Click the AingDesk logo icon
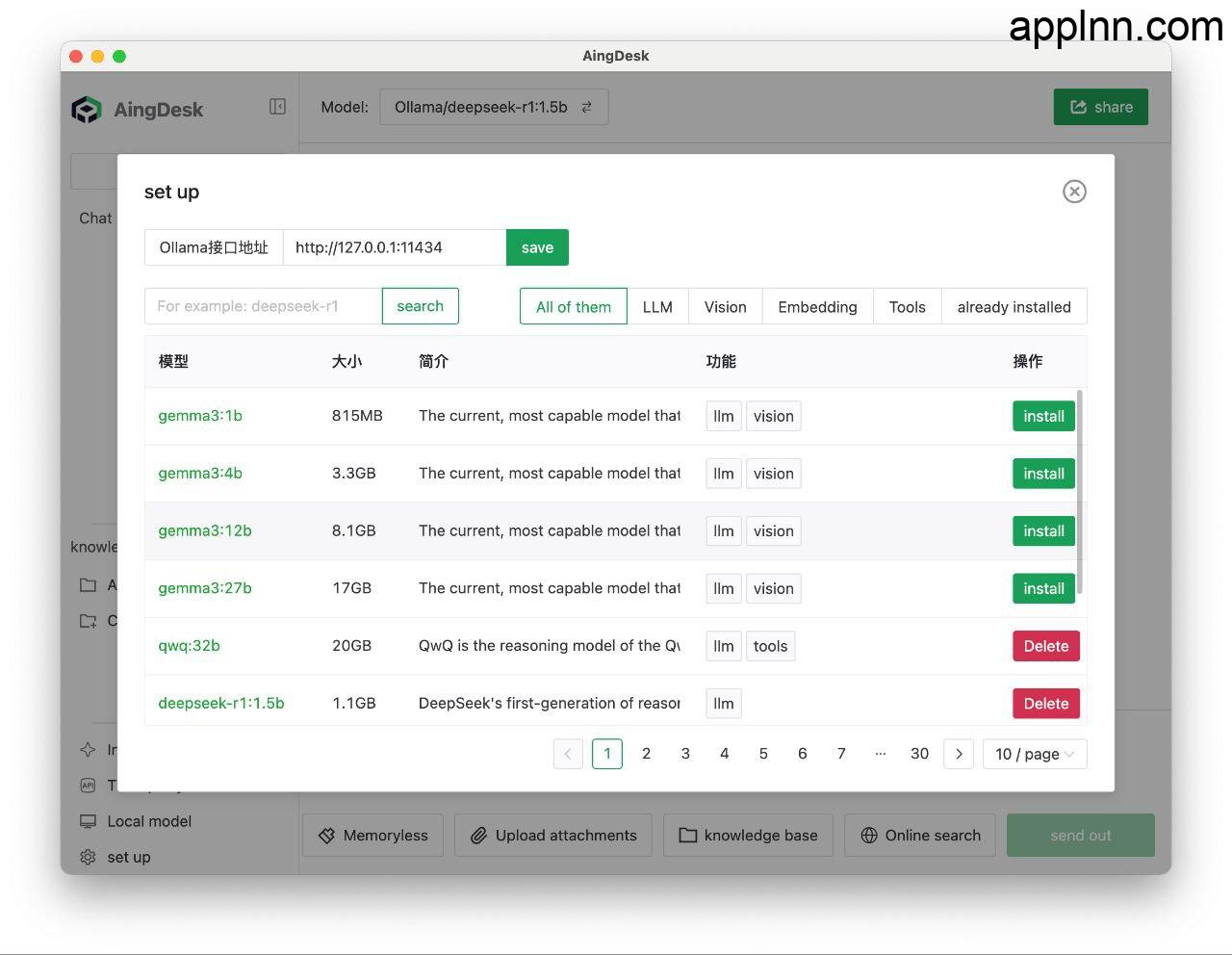The height and width of the screenshot is (955, 1232). pos(87,110)
